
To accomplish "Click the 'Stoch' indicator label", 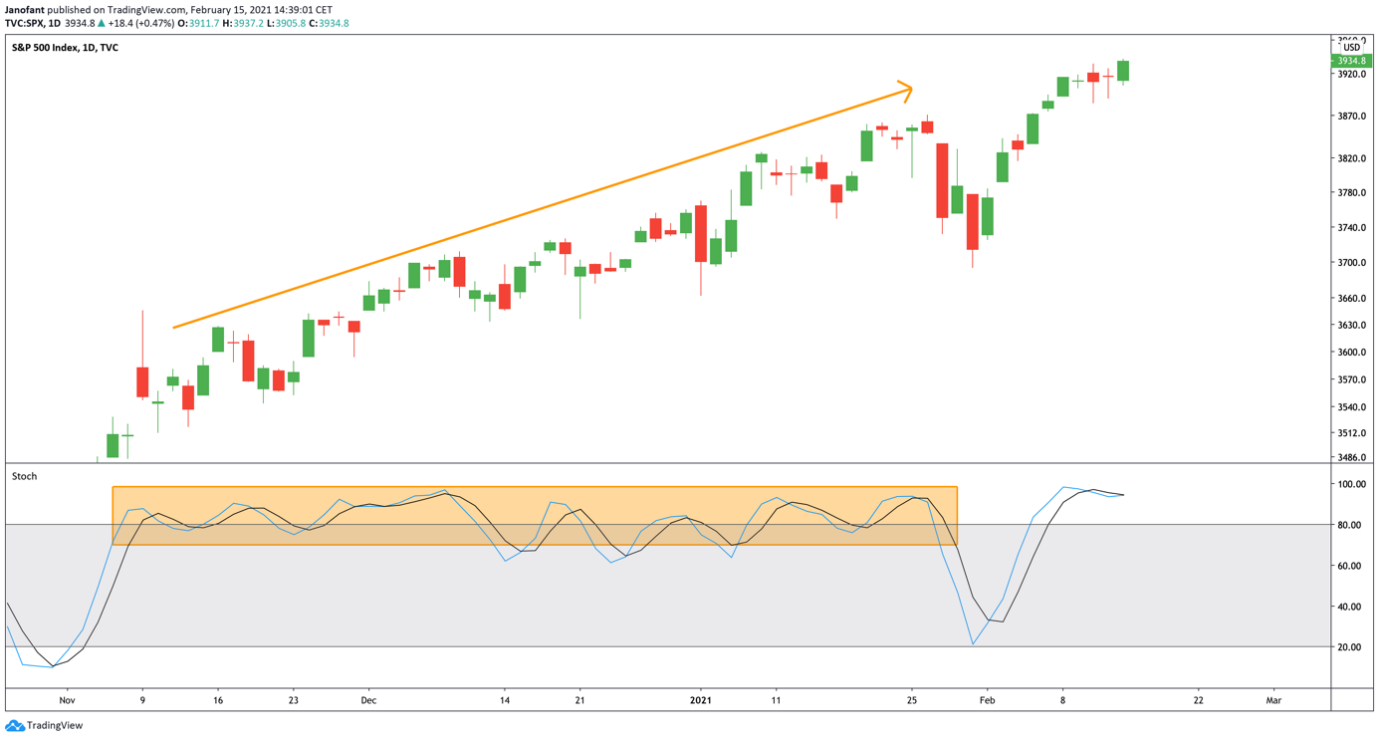I will (x=24, y=476).
